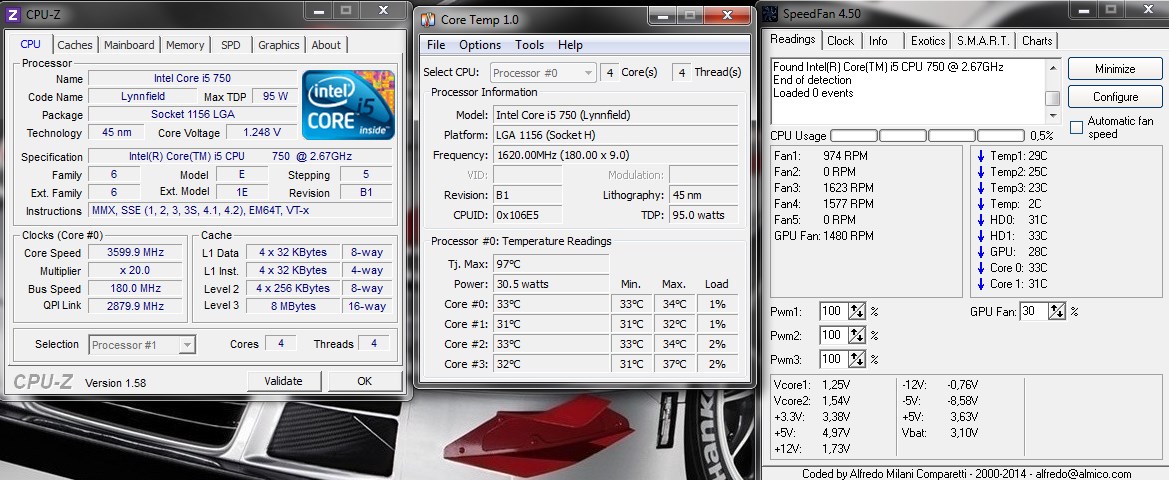Open the Options menu in Core Temp

point(480,45)
